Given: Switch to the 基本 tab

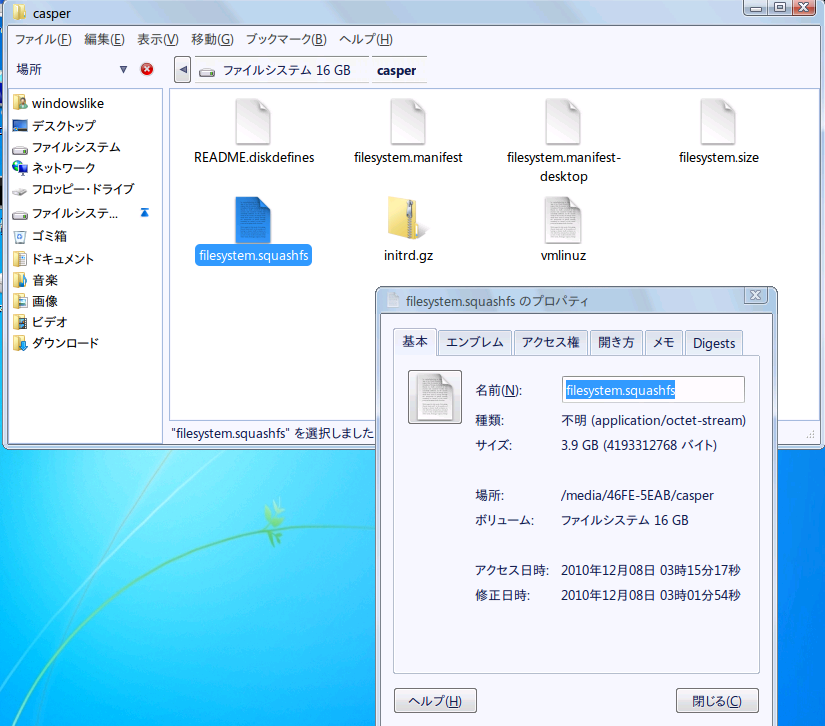Looking at the screenshot, I should 415,342.
